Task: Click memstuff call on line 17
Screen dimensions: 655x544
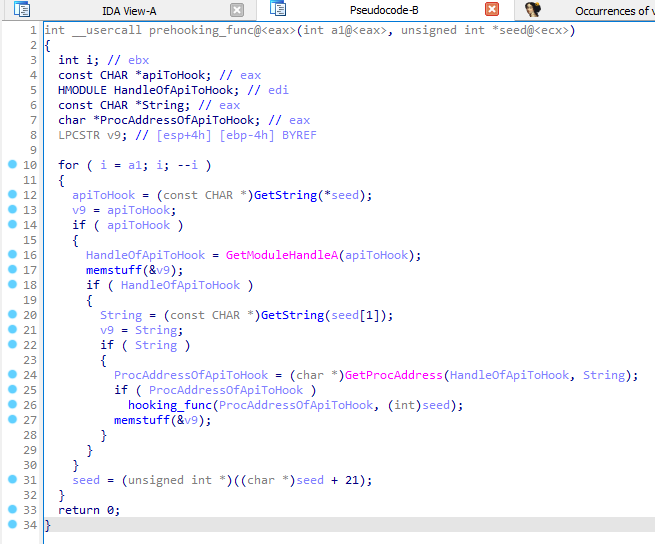Action: tap(114, 270)
